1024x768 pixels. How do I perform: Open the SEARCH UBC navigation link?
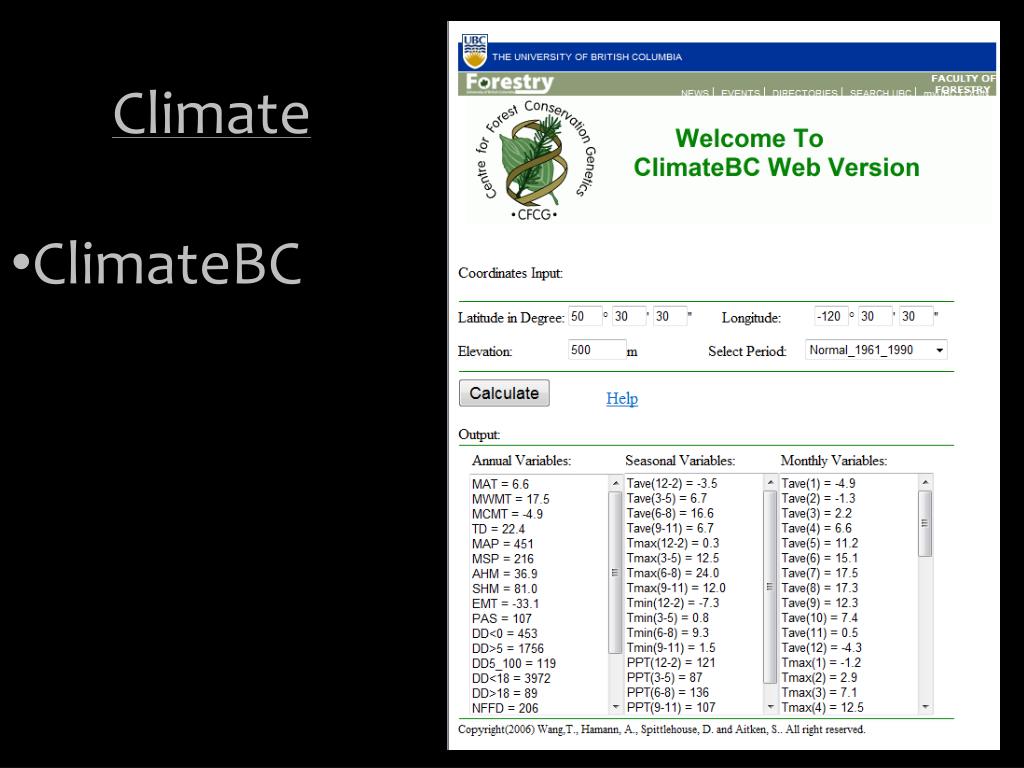[880, 93]
